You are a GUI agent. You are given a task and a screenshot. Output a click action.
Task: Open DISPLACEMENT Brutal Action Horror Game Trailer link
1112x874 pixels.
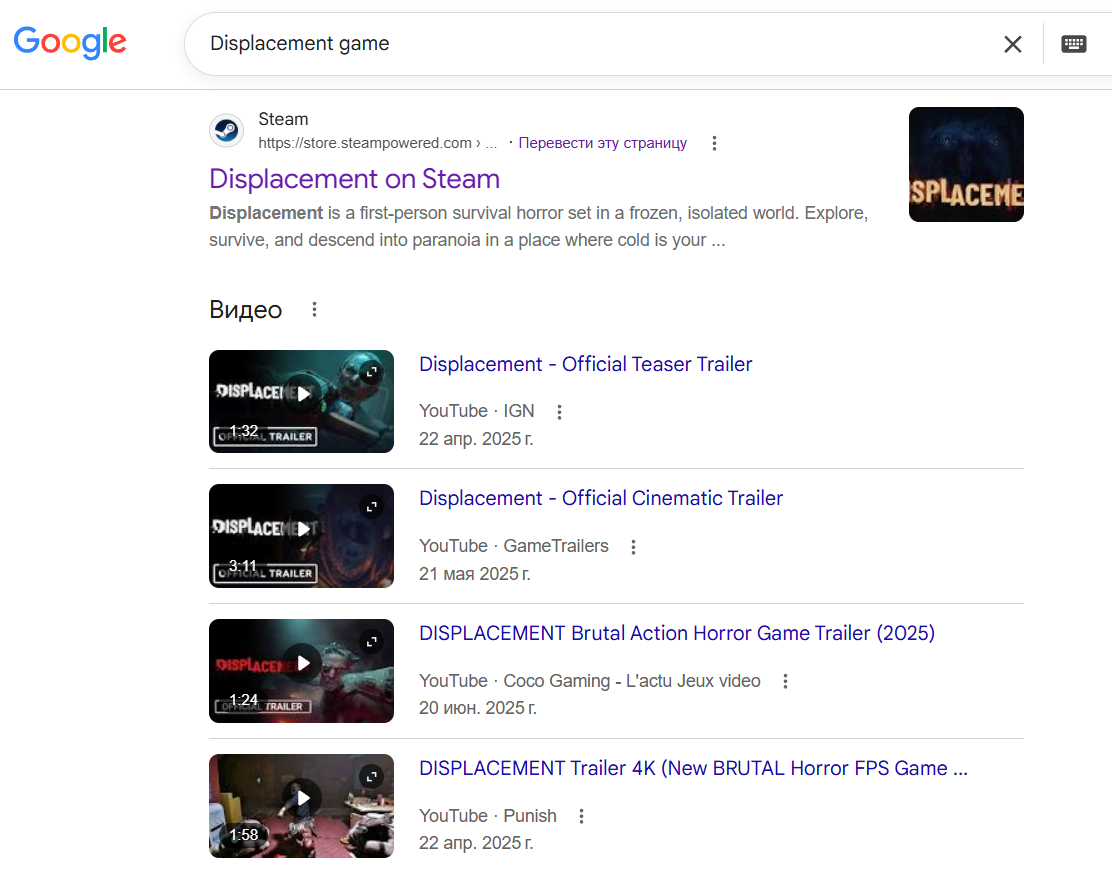(677, 633)
